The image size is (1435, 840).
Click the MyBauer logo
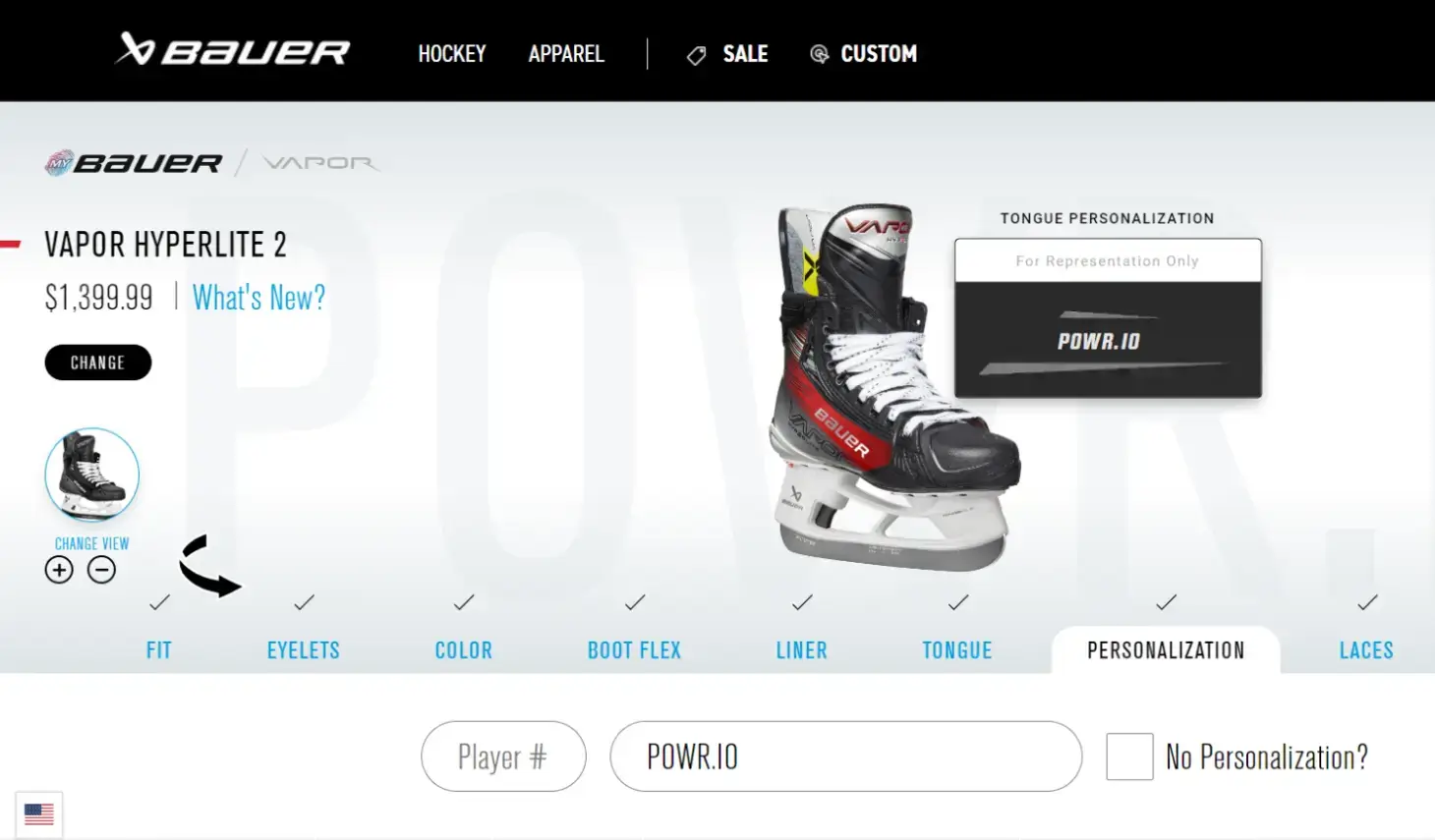click(x=134, y=163)
